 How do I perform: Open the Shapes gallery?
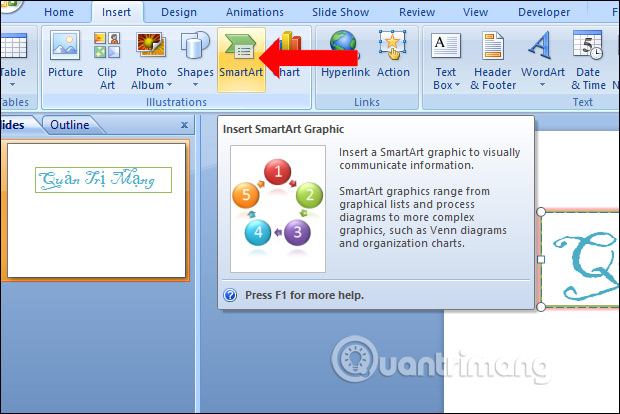(195, 59)
